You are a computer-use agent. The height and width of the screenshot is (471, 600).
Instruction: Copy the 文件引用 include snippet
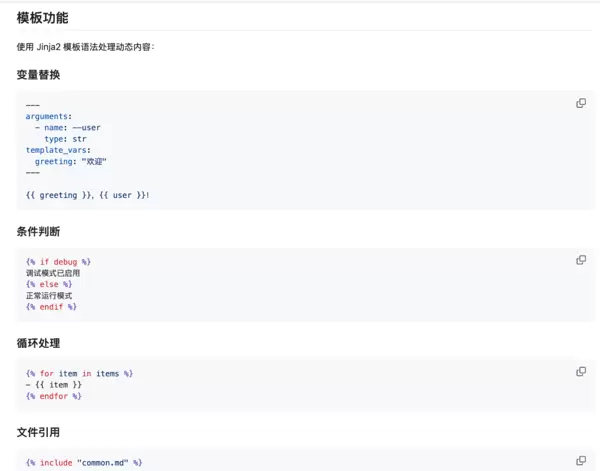pos(581,460)
